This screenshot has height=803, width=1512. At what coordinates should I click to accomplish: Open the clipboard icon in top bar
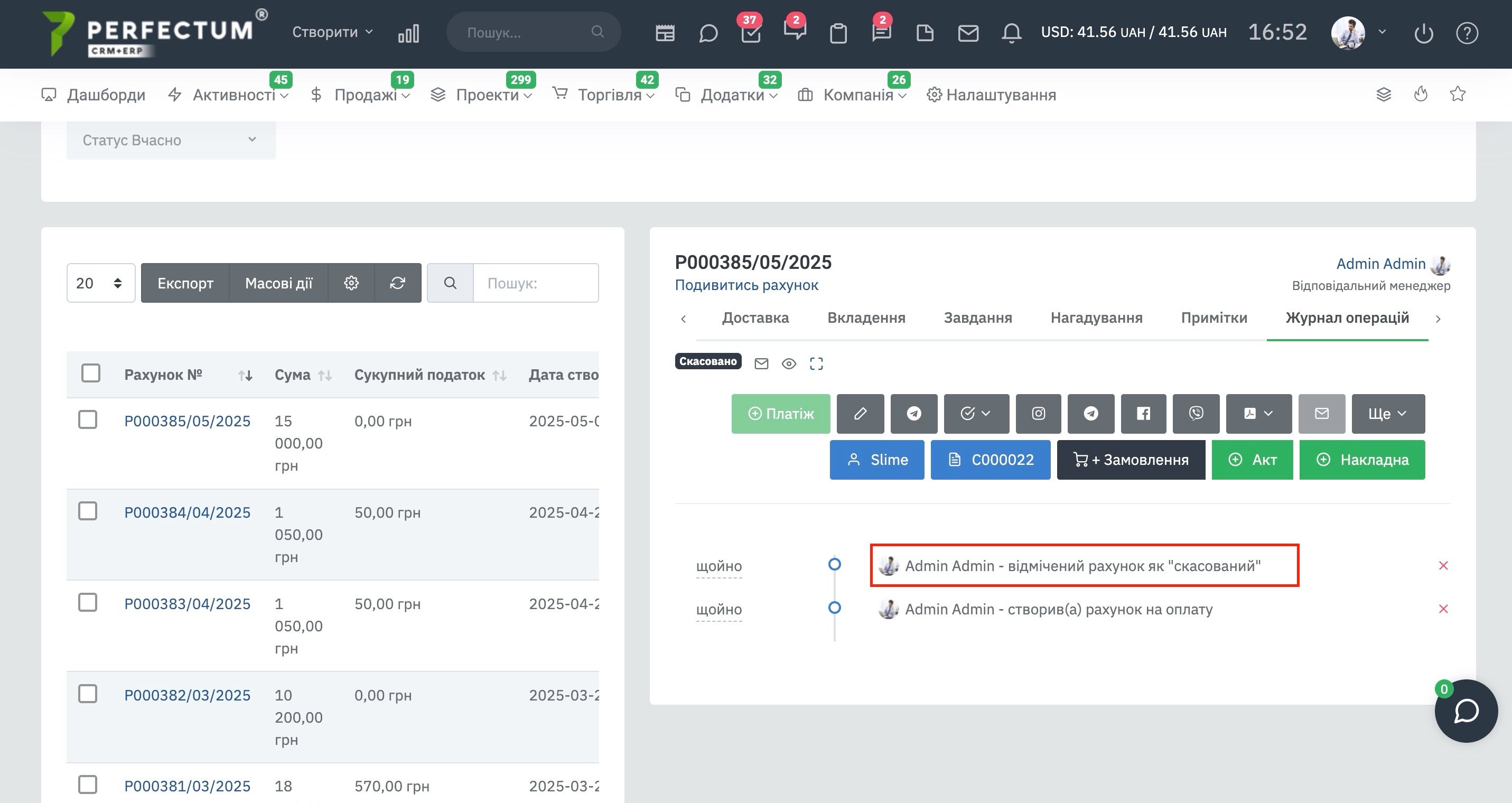point(838,33)
